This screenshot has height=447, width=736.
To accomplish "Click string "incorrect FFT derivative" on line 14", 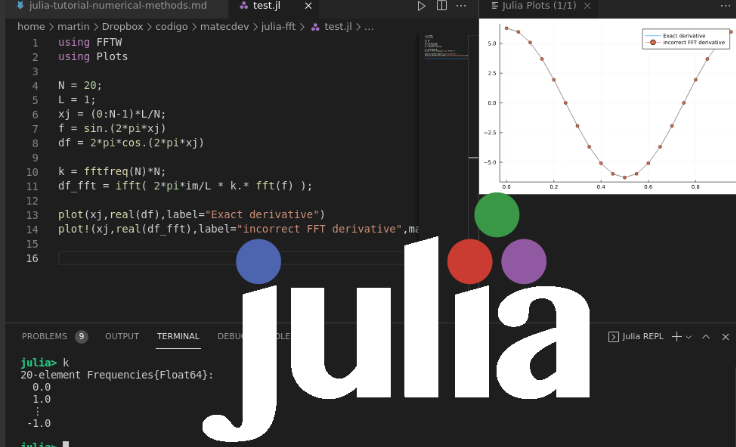I will click(x=320, y=229).
